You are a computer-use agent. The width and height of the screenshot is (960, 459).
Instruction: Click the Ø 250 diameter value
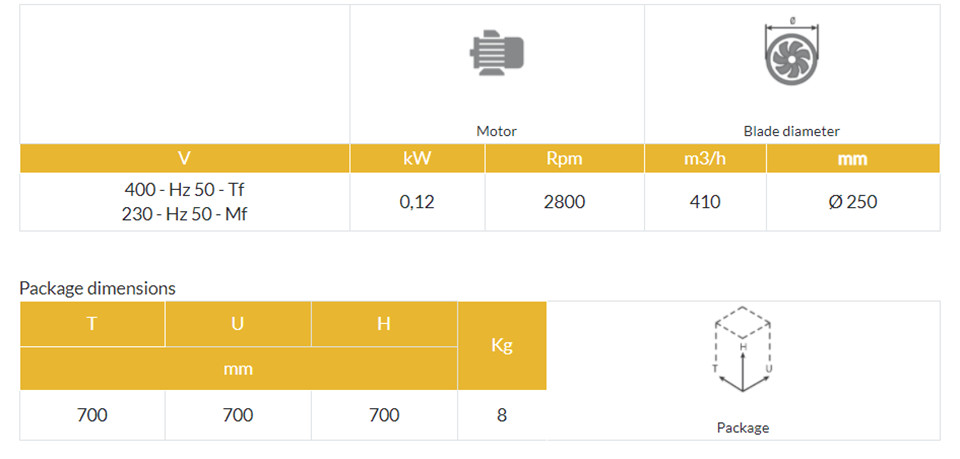pos(853,202)
